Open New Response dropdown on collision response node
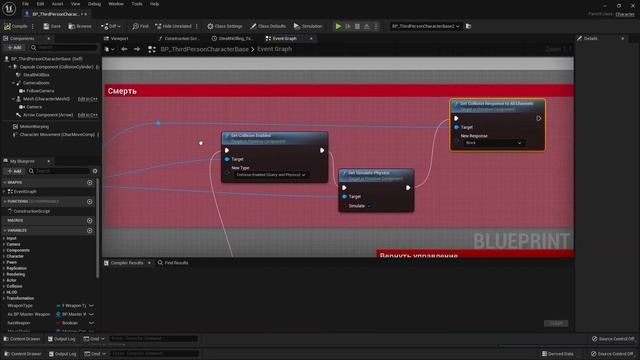 point(494,143)
